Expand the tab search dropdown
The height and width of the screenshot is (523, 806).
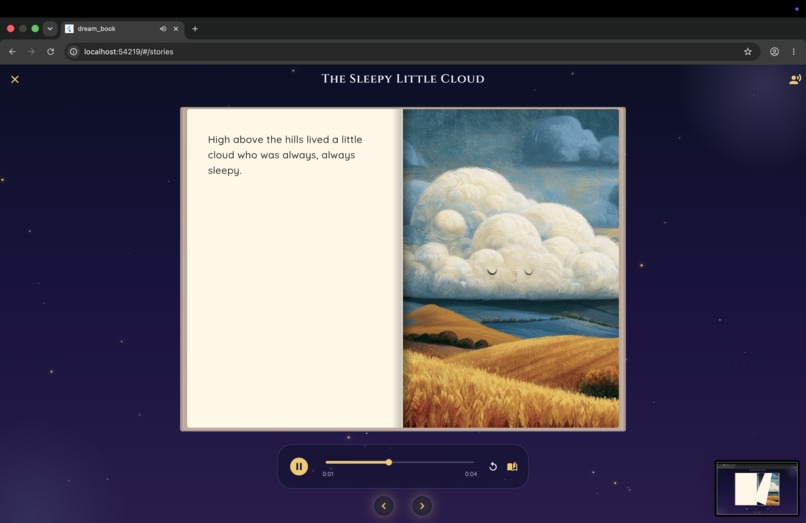click(50, 29)
